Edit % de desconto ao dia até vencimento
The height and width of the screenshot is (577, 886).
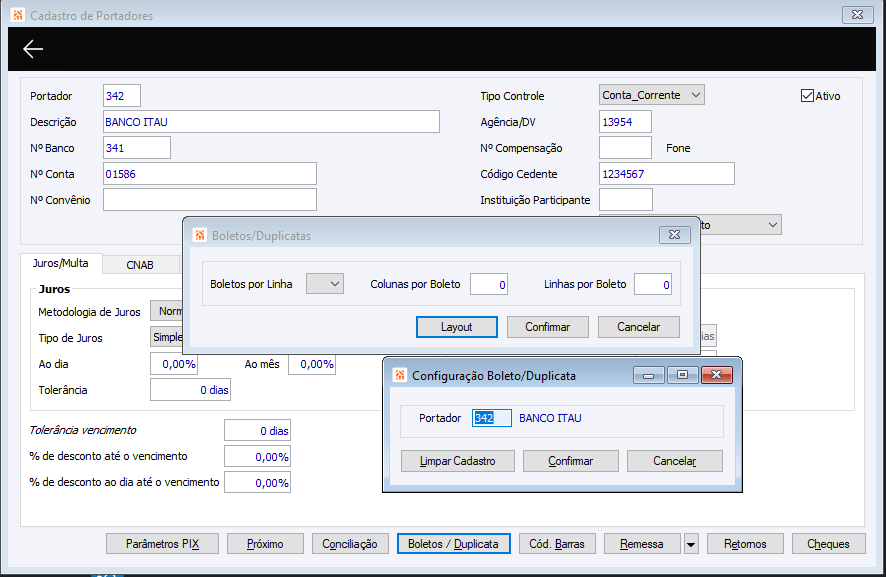[x=257, y=482]
